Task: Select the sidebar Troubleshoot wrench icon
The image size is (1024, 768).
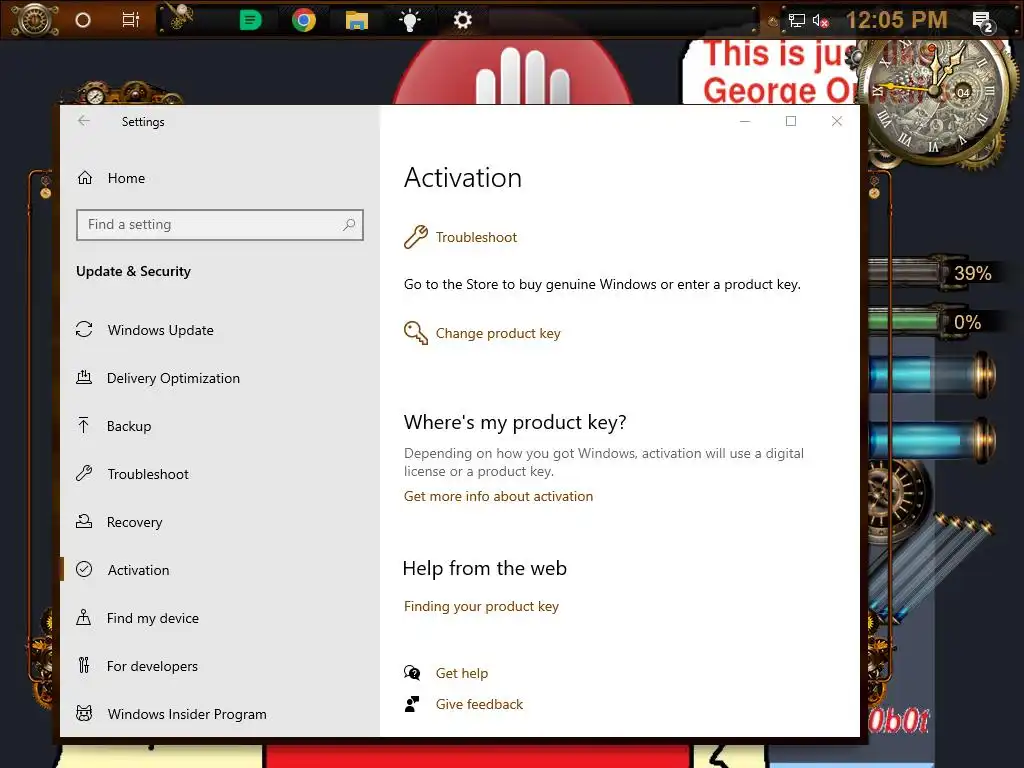Action: pyautogui.click(x=84, y=473)
